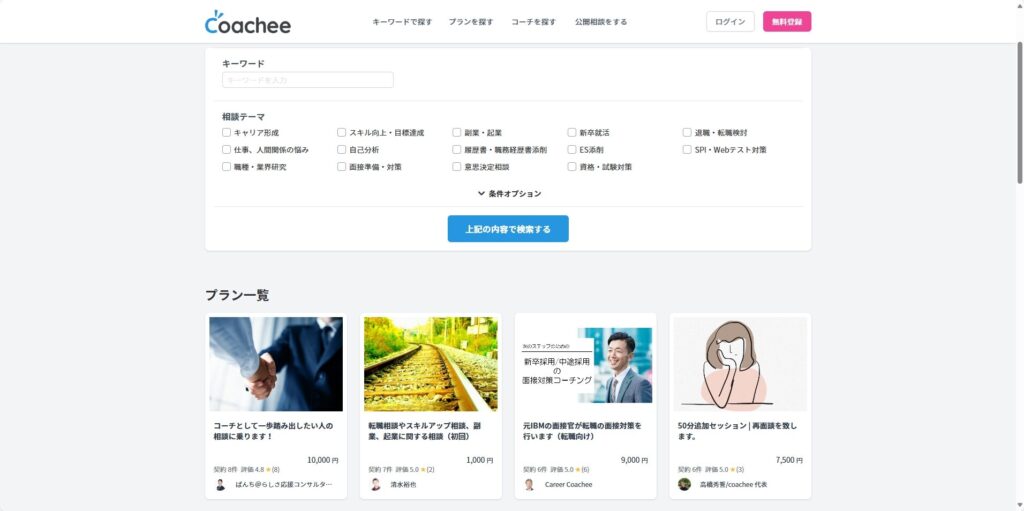
Task: Enable the 資格・試験対策 checkbox
Action: click(x=572, y=167)
